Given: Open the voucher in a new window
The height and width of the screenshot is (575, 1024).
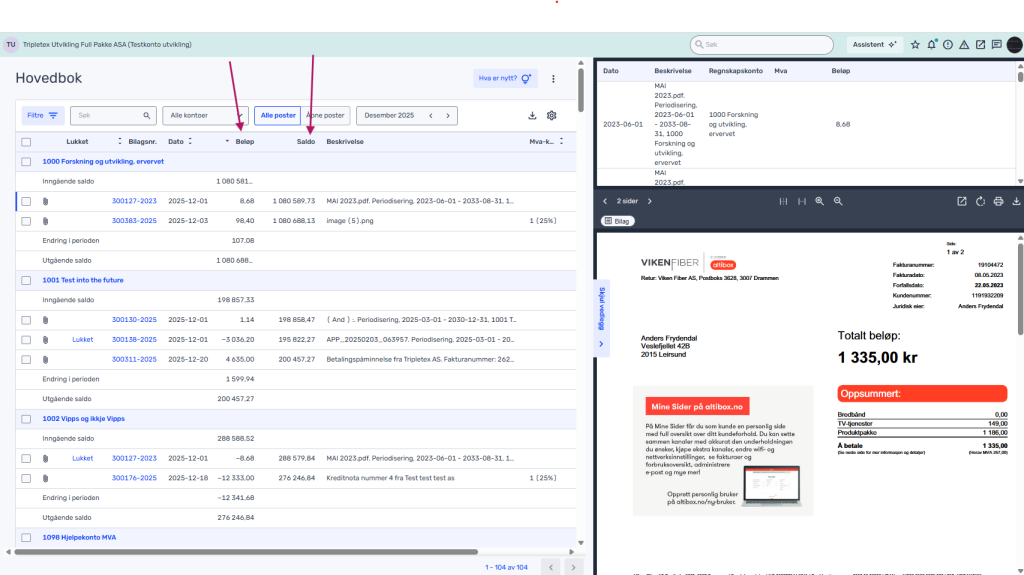Looking at the screenshot, I should point(962,201).
